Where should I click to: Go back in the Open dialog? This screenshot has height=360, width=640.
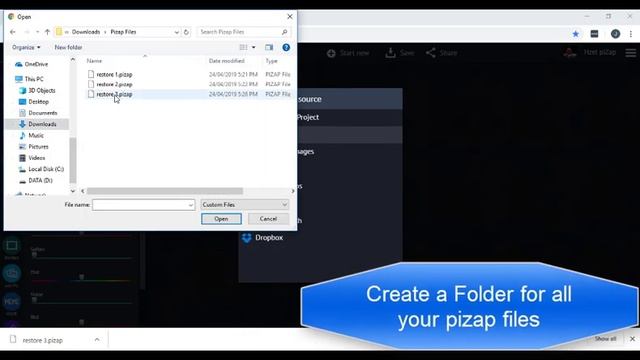[x=13, y=32]
